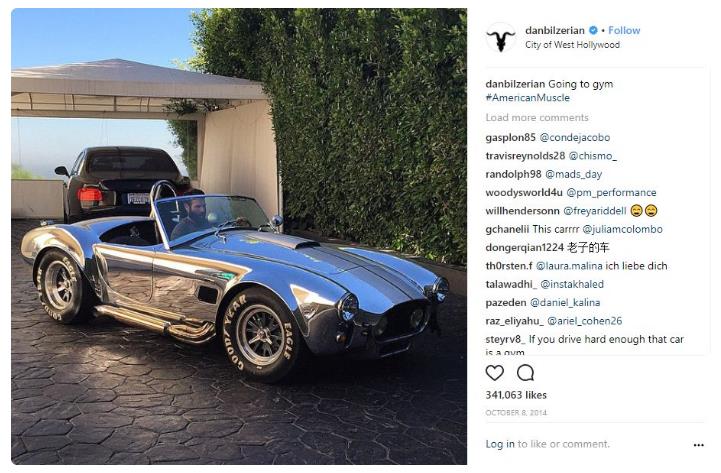Visit steyrv8_ commenter profile

click(x=505, y=340)
